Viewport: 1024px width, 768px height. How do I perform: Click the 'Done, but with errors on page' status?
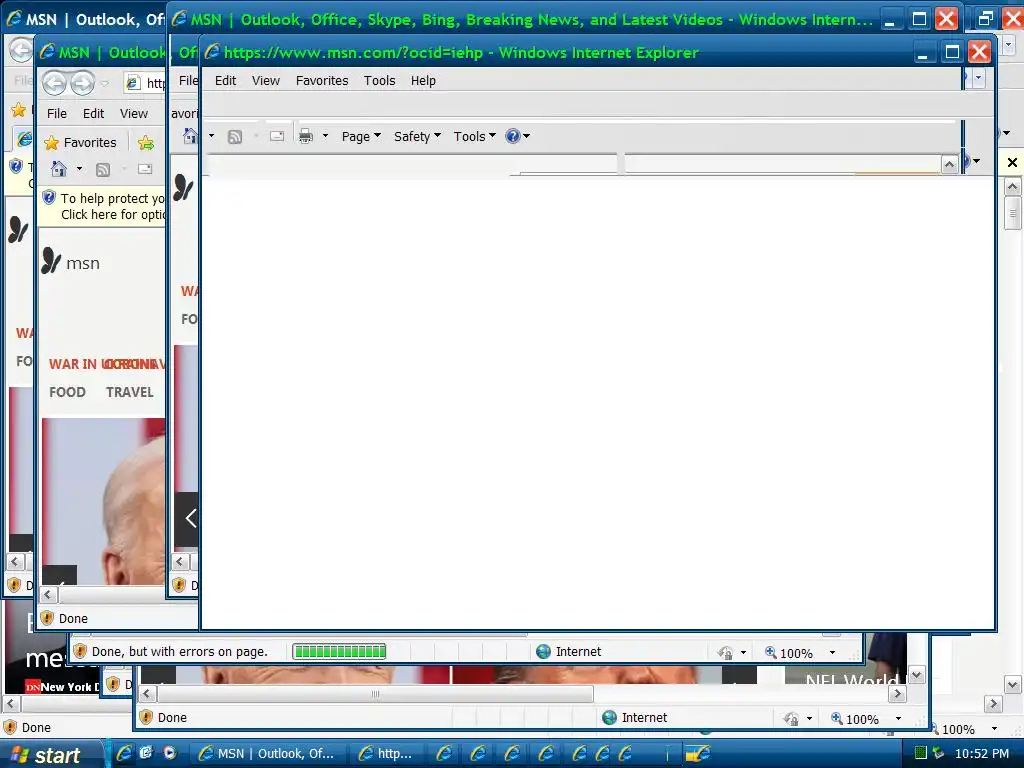click(180, 651)
